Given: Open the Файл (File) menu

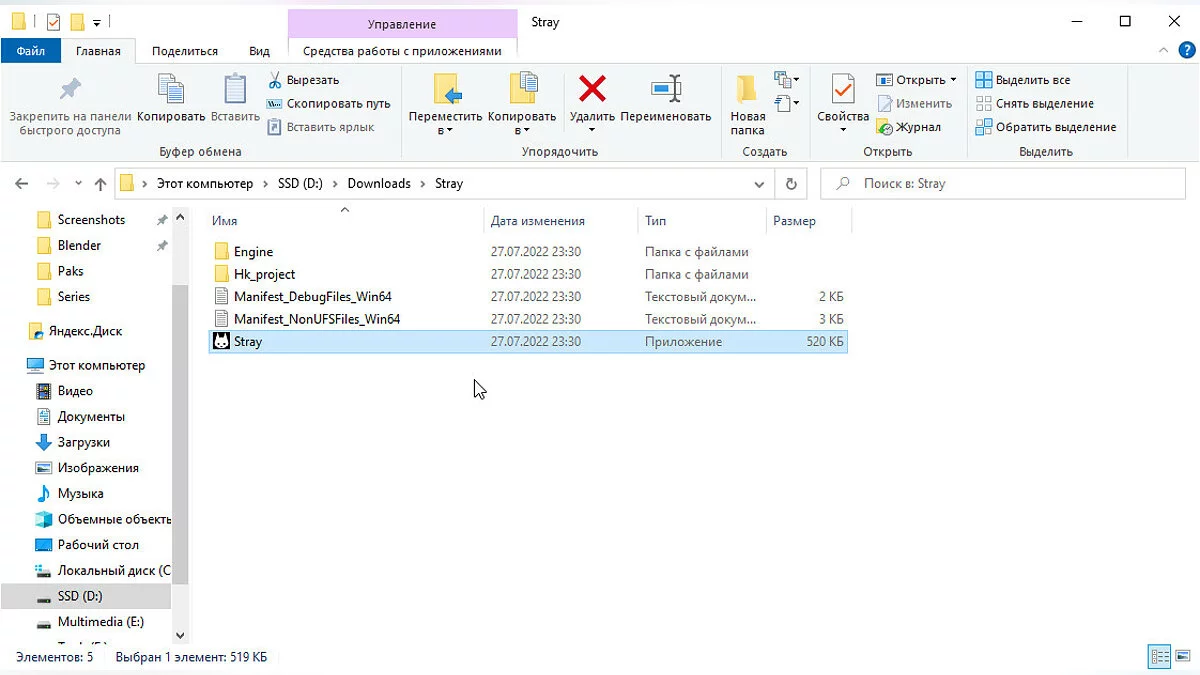Looking at the screenshot, I should 30,51.
